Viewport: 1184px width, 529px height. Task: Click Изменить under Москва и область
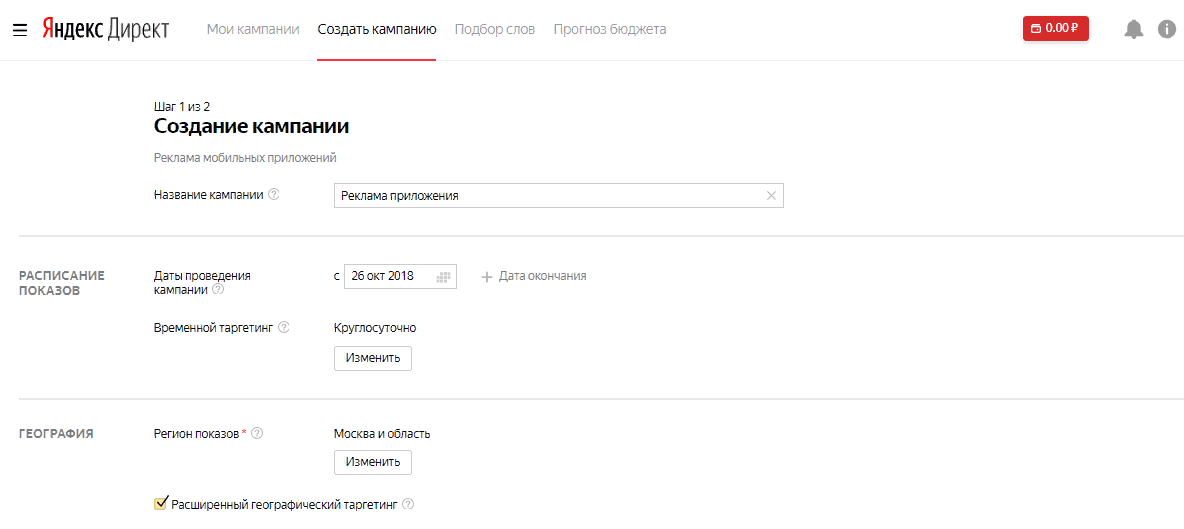tap(373, 462)
